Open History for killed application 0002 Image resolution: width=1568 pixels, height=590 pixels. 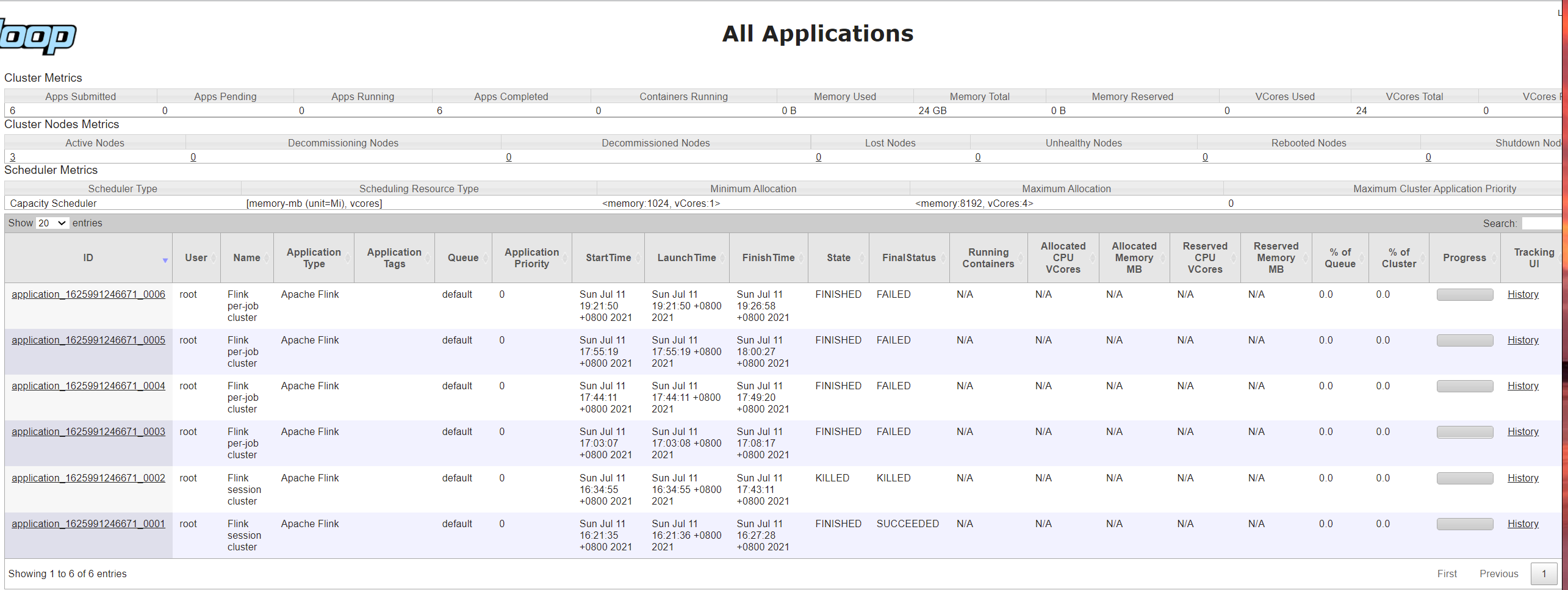(x=1523, y=478)
